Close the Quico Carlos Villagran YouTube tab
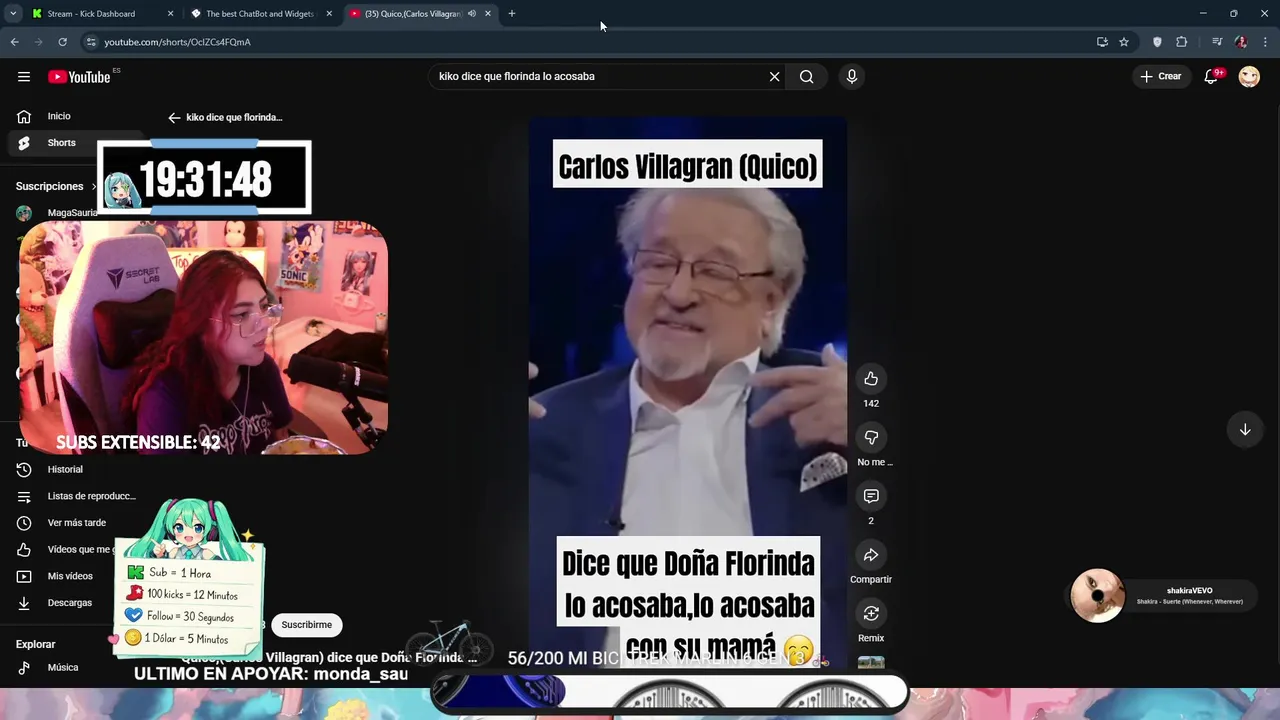The height and width of the screenshot is (720, 1280). click(488, 14)
